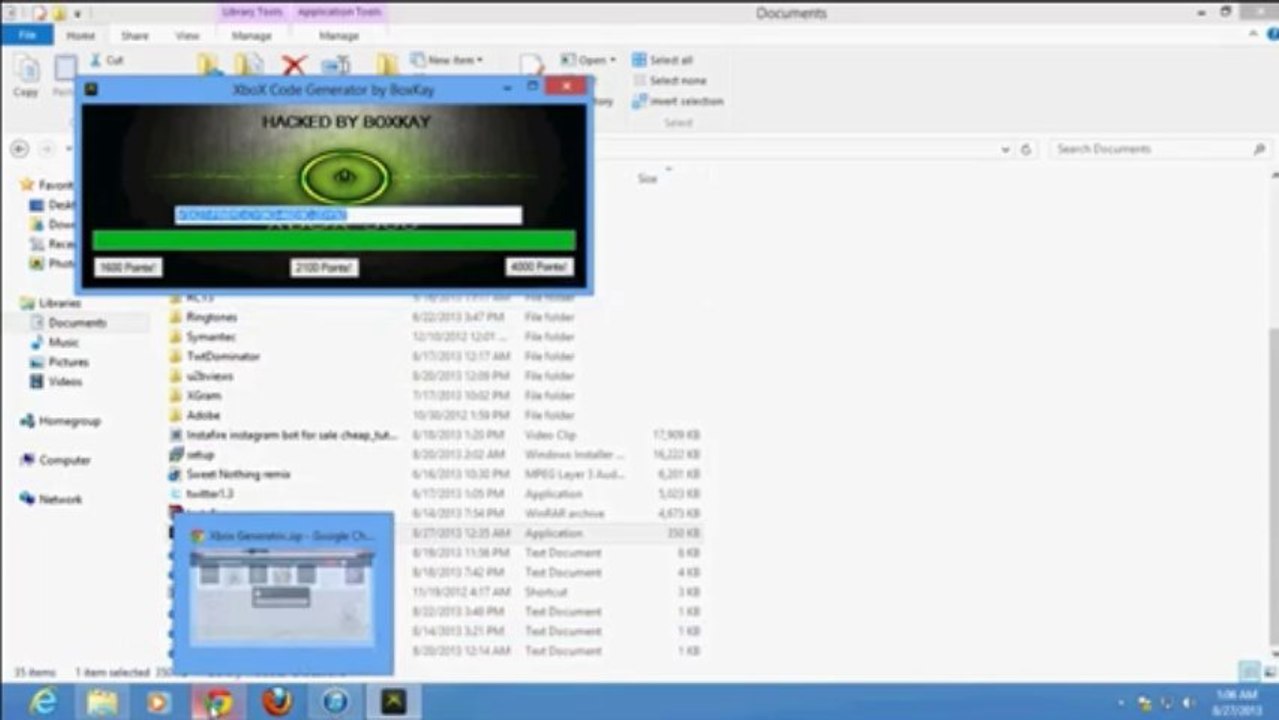Switch to the Home ribbon tab

pyautogui.click(x=81, y=36)
